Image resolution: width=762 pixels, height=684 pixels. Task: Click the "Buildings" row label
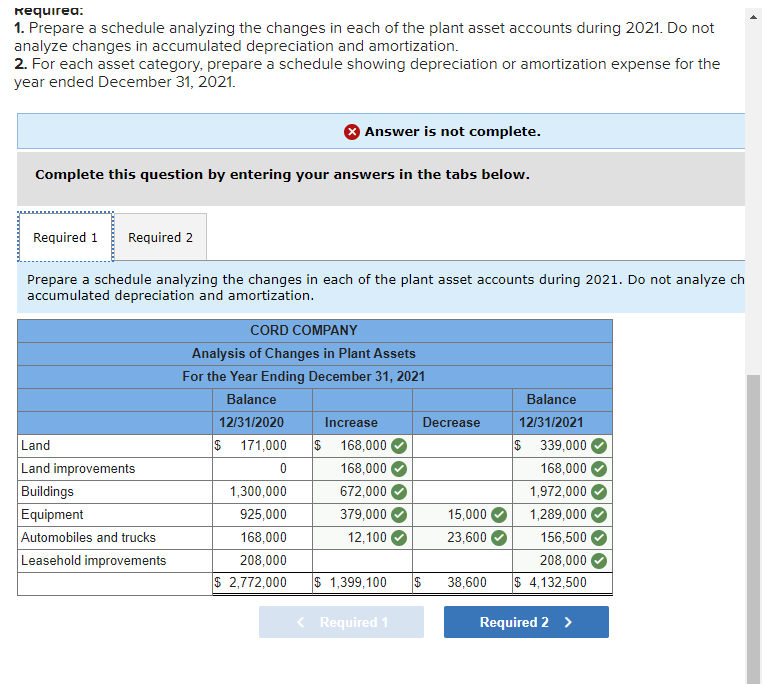tap(48, 492)
